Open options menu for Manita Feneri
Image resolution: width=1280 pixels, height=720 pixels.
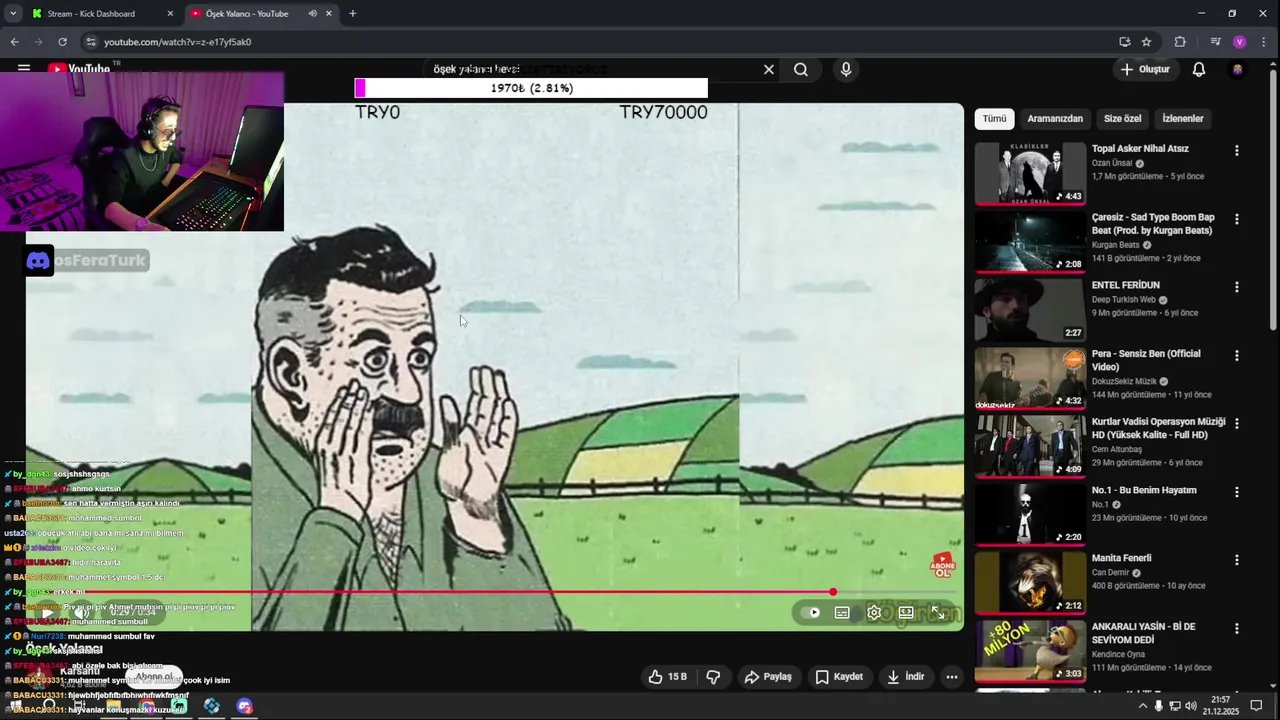tap(1237, 560)
